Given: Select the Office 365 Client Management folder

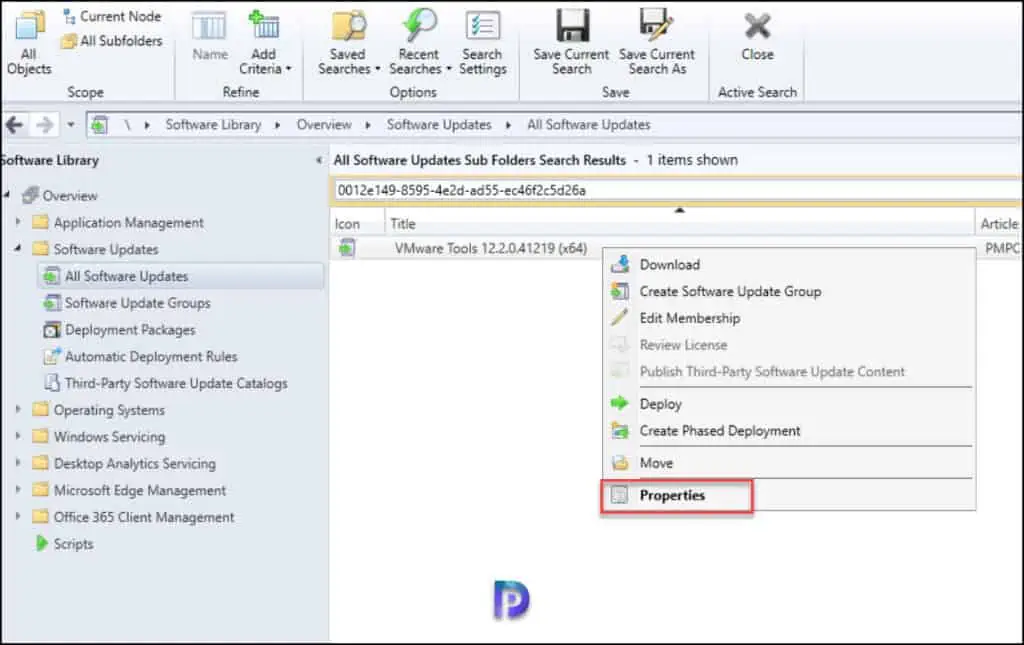Looking at the screenshot, I should click(x=133, y=517).
